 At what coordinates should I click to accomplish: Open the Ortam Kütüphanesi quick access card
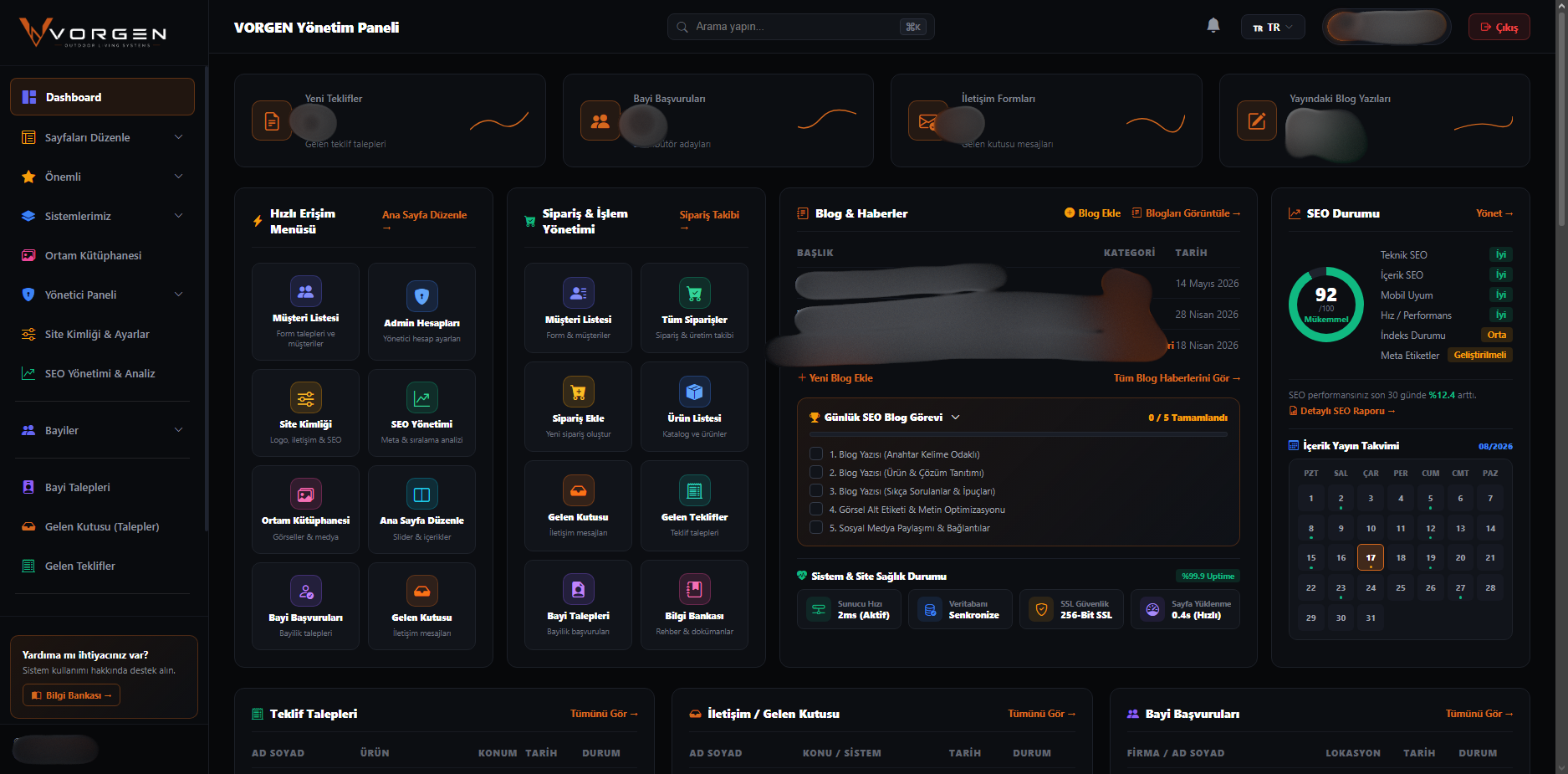pyautogui.click(x=305, y=510)
